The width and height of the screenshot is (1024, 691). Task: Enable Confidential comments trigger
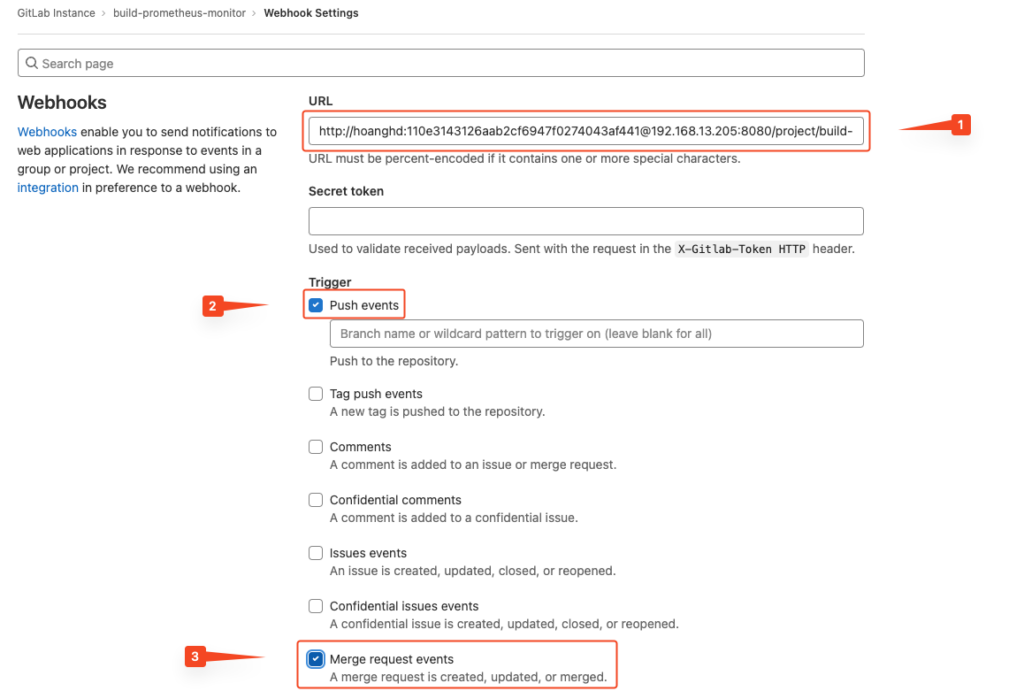[315, 500]
